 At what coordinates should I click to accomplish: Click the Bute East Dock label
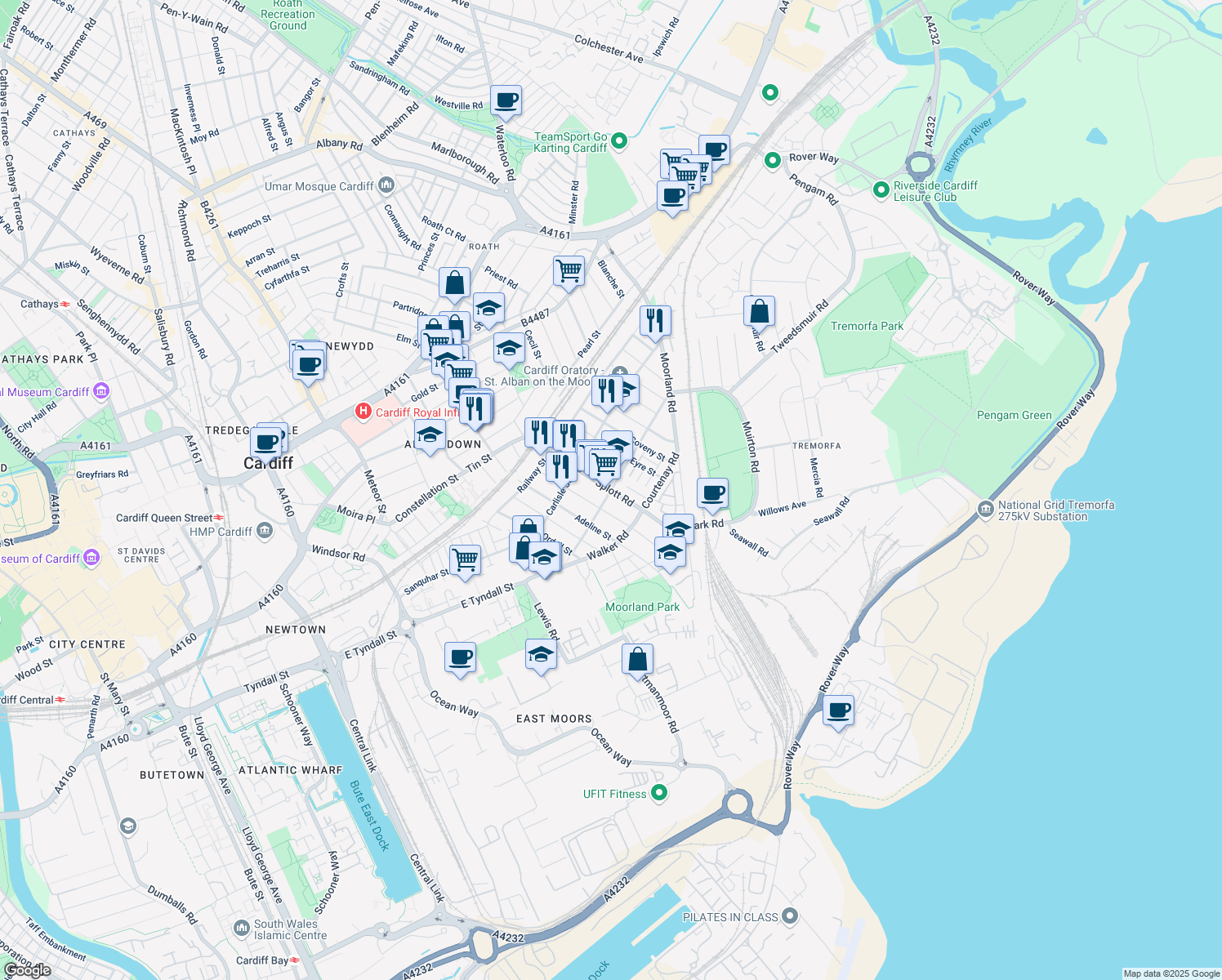pos(369,816)
